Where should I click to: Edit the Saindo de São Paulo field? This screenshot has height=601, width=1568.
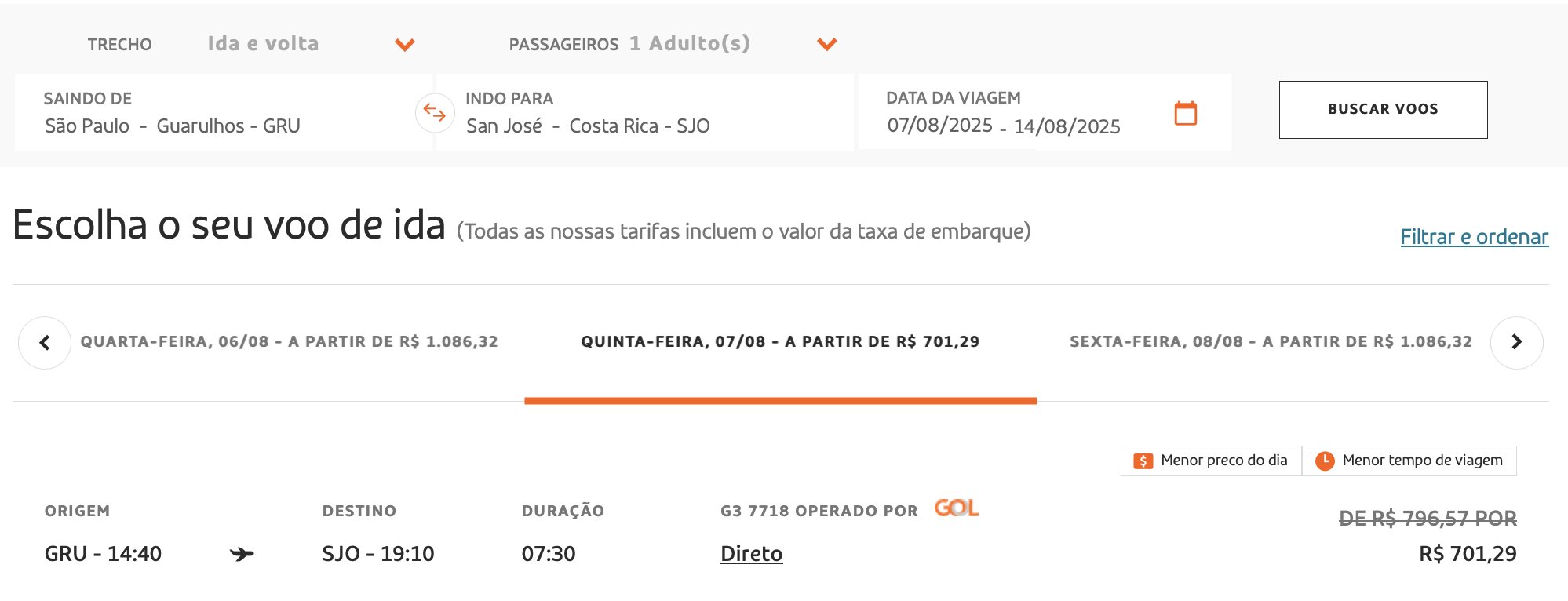[223, 112]
